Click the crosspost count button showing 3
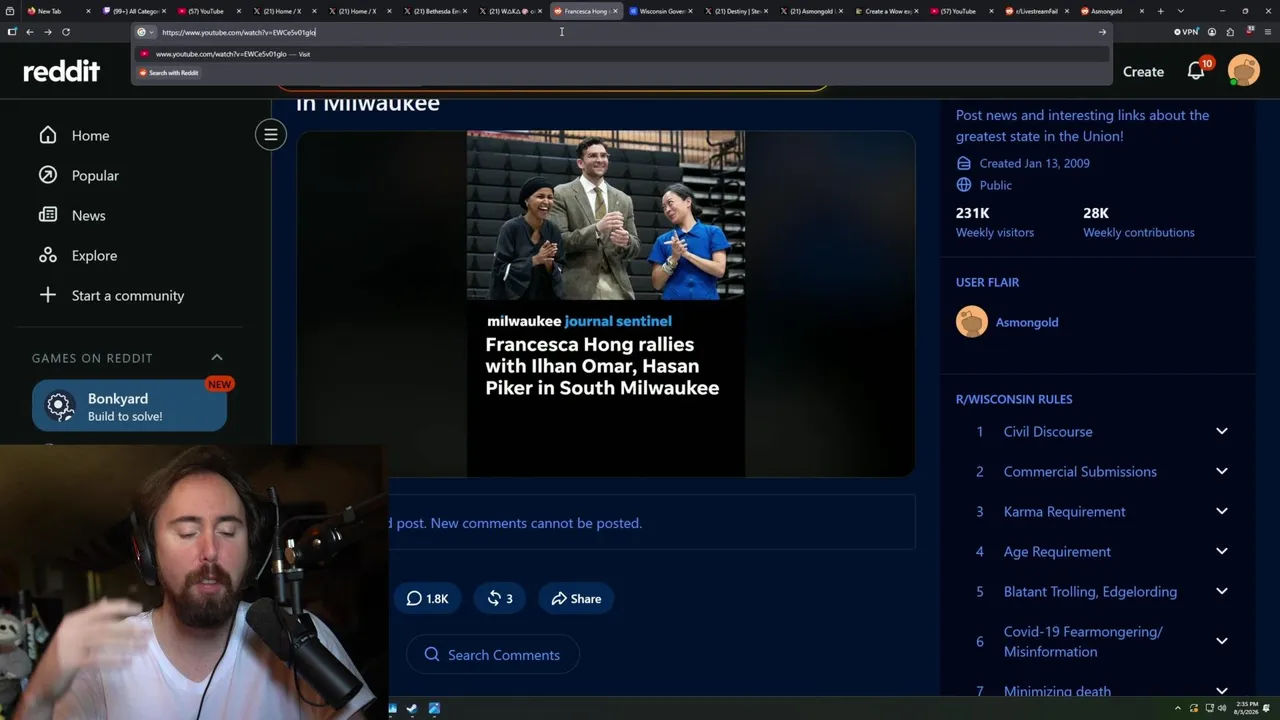 pos(500,598)
